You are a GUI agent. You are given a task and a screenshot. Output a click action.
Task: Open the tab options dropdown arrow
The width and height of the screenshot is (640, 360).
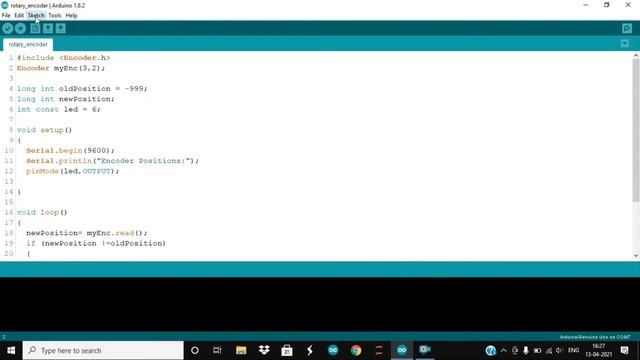(625, 44)
